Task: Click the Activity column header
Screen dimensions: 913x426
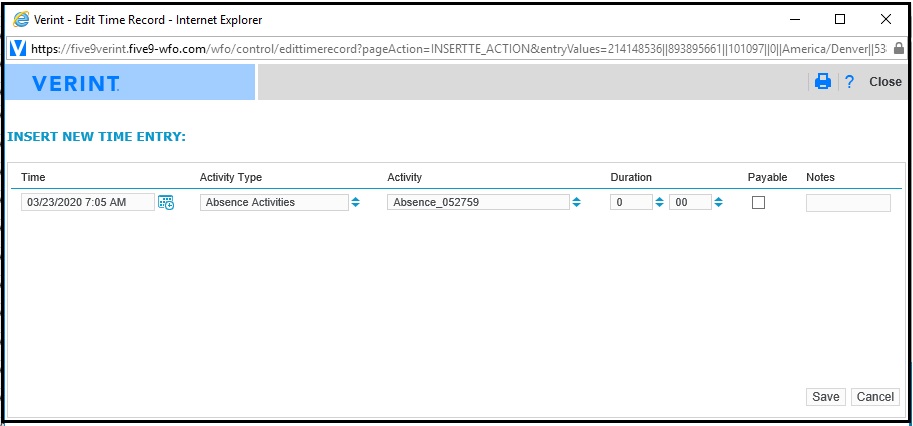Action: pyautogui.click(x=405, y=178)
